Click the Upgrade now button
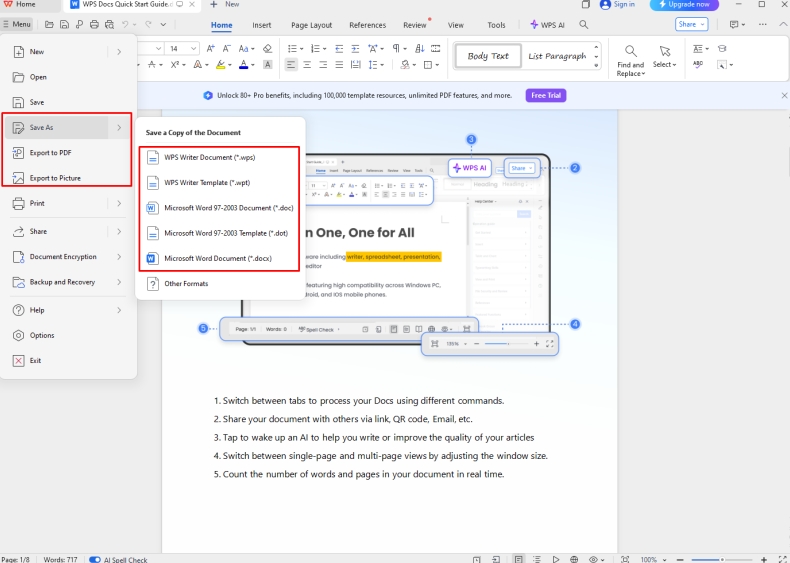790x563 pixels. pos(684,5)
